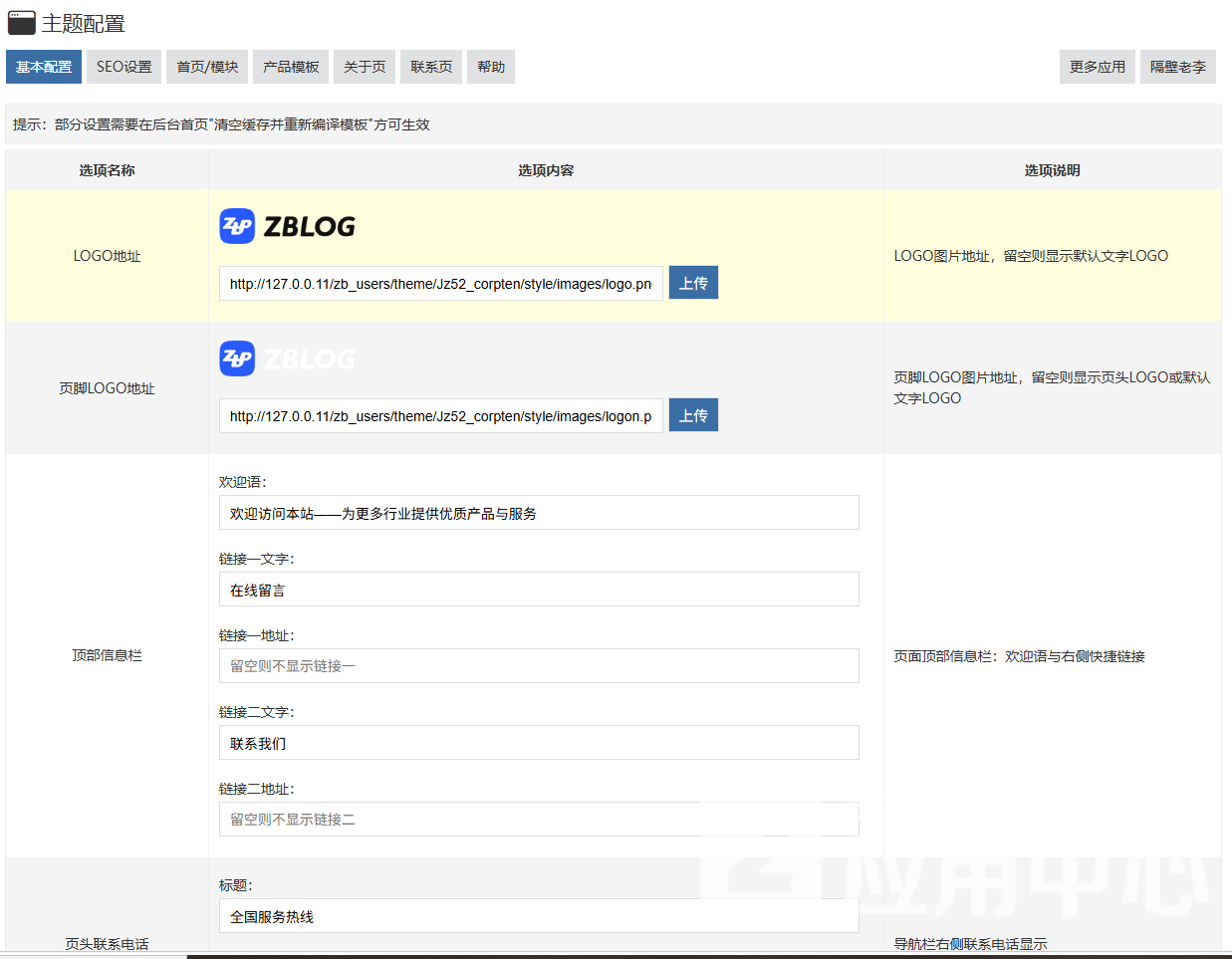Open the SEO设置 tab
This screenshot has width=1232, height=959.
124,67
